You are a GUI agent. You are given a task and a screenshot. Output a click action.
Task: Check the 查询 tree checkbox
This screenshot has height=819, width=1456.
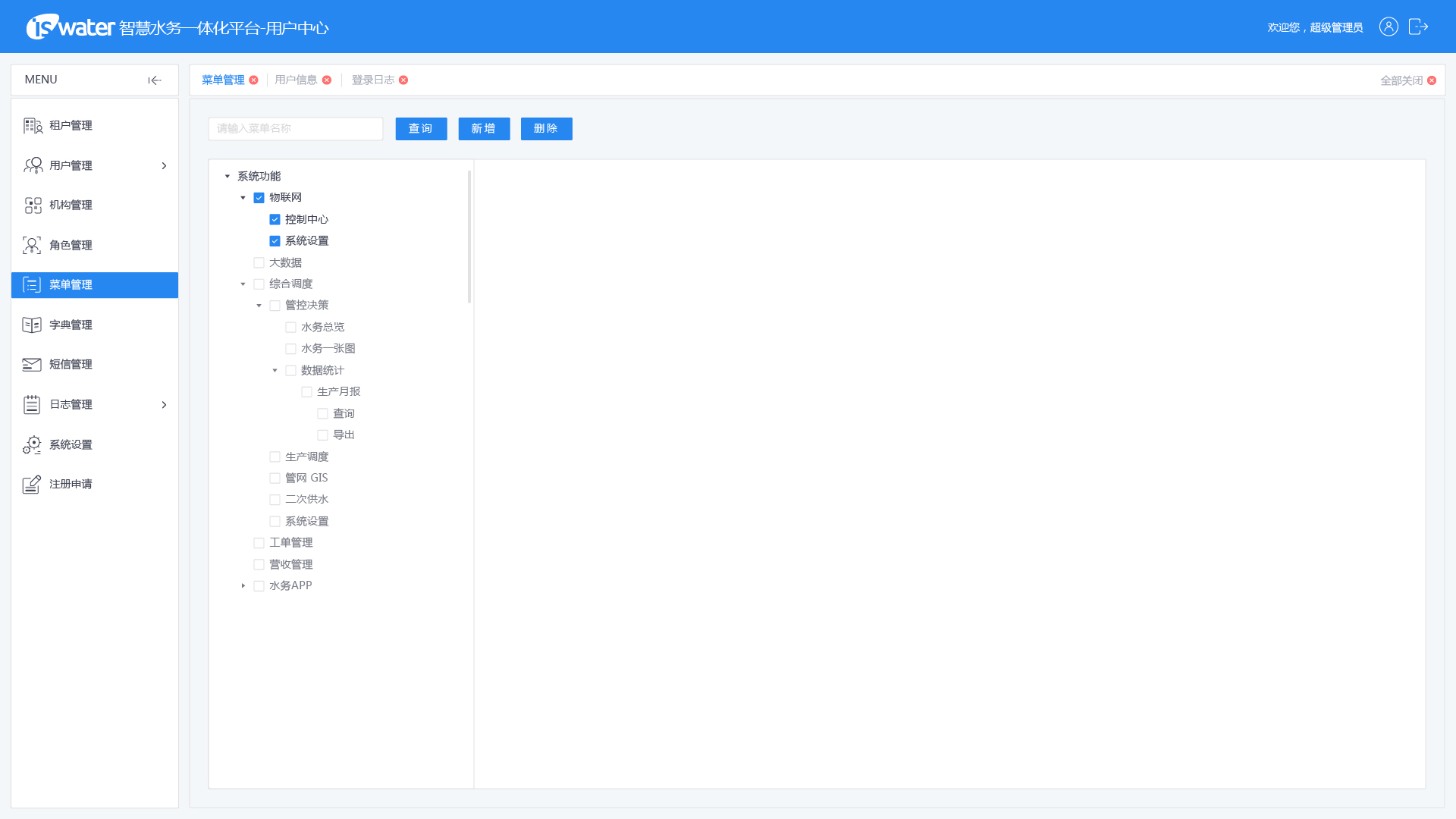click(322, 413)
